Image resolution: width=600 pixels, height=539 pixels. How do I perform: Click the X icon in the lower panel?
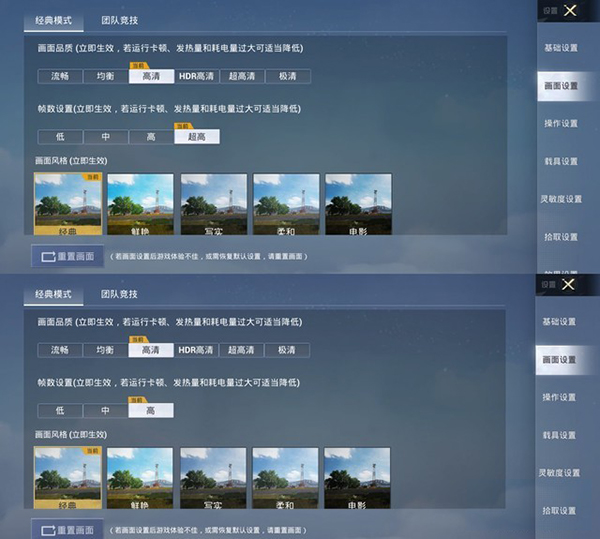pos(569,285)
